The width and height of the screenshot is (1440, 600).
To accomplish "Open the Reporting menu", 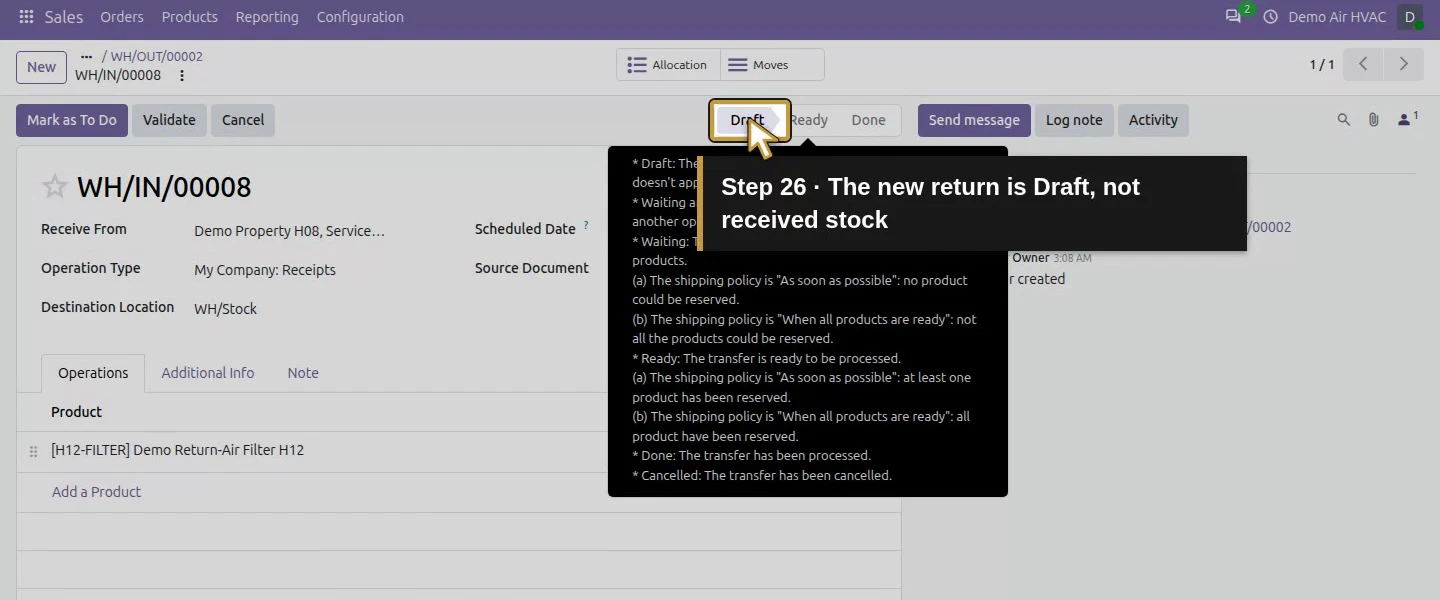I will click(x=267, y=17).
